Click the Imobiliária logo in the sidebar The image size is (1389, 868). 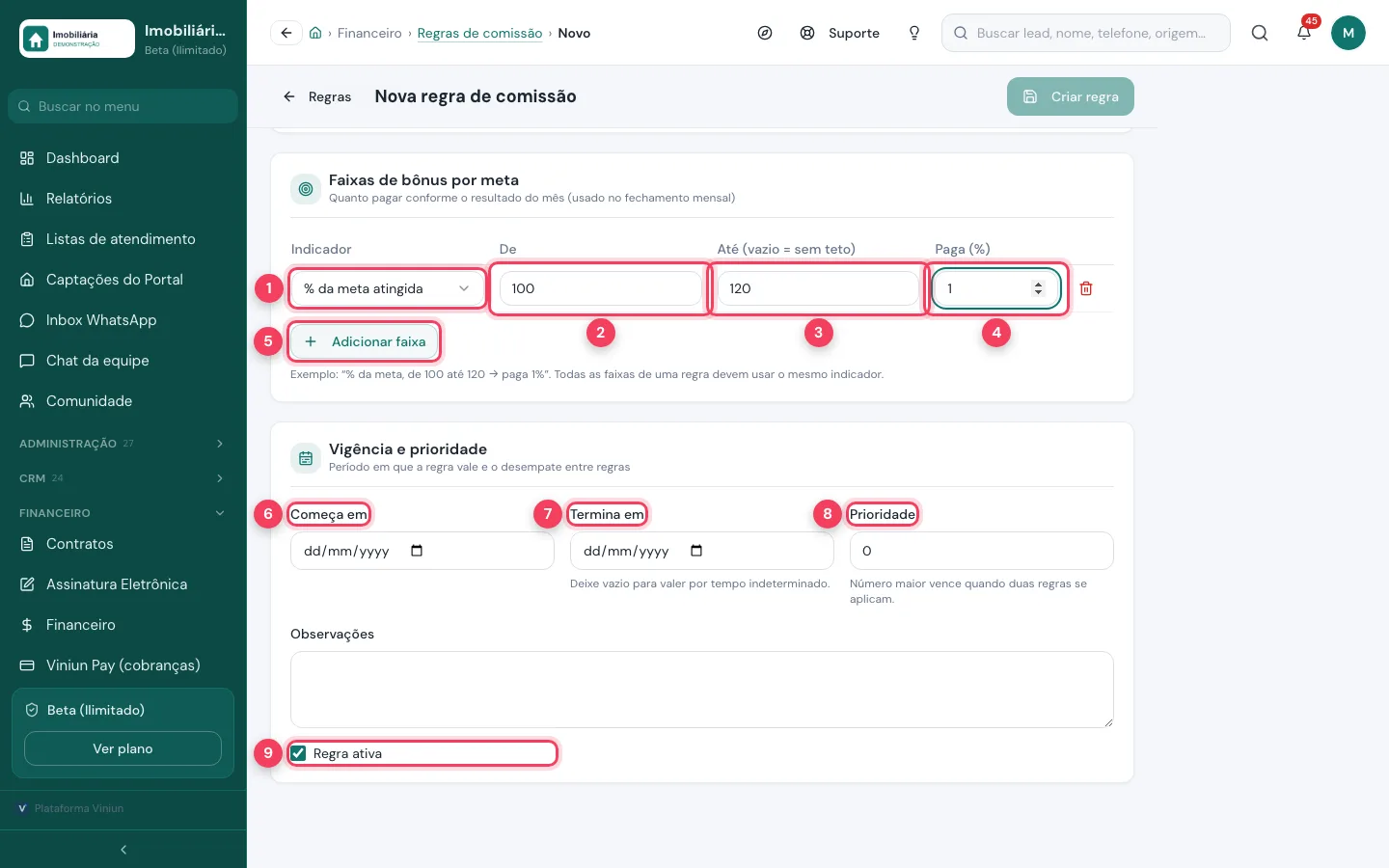pyautogui.click(x=77, y=39)
